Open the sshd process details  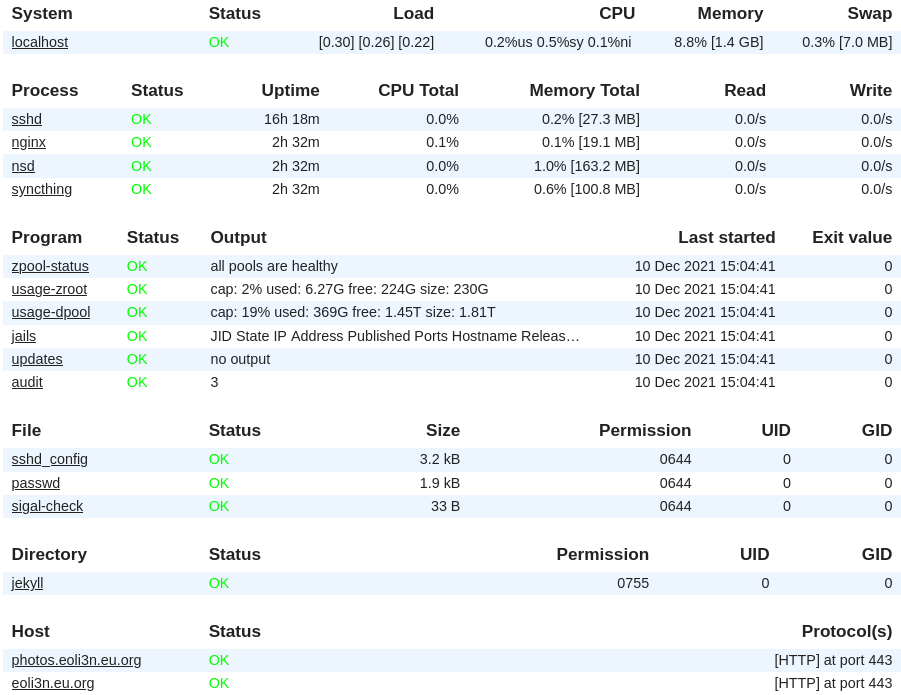point(27,119)
